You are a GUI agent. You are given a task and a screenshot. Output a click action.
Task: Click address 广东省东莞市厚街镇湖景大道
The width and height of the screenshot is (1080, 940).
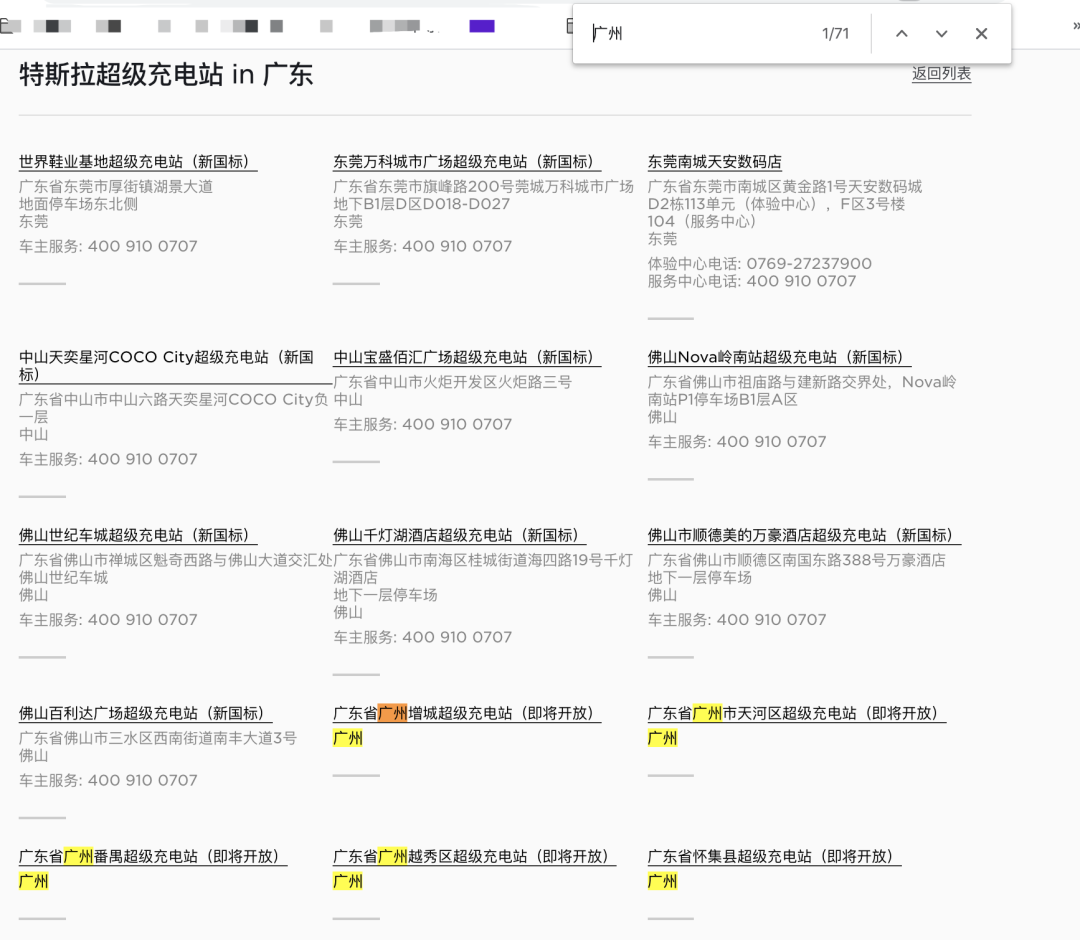pyautogui.click(x=116, y=187)
